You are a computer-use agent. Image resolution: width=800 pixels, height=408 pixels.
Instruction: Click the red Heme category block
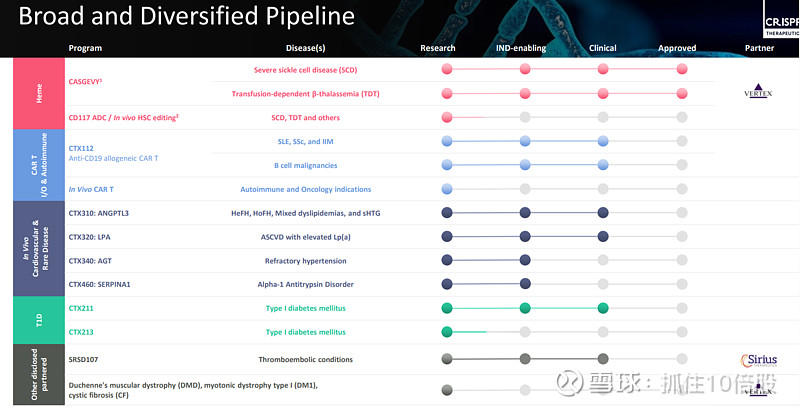point(42,93)
